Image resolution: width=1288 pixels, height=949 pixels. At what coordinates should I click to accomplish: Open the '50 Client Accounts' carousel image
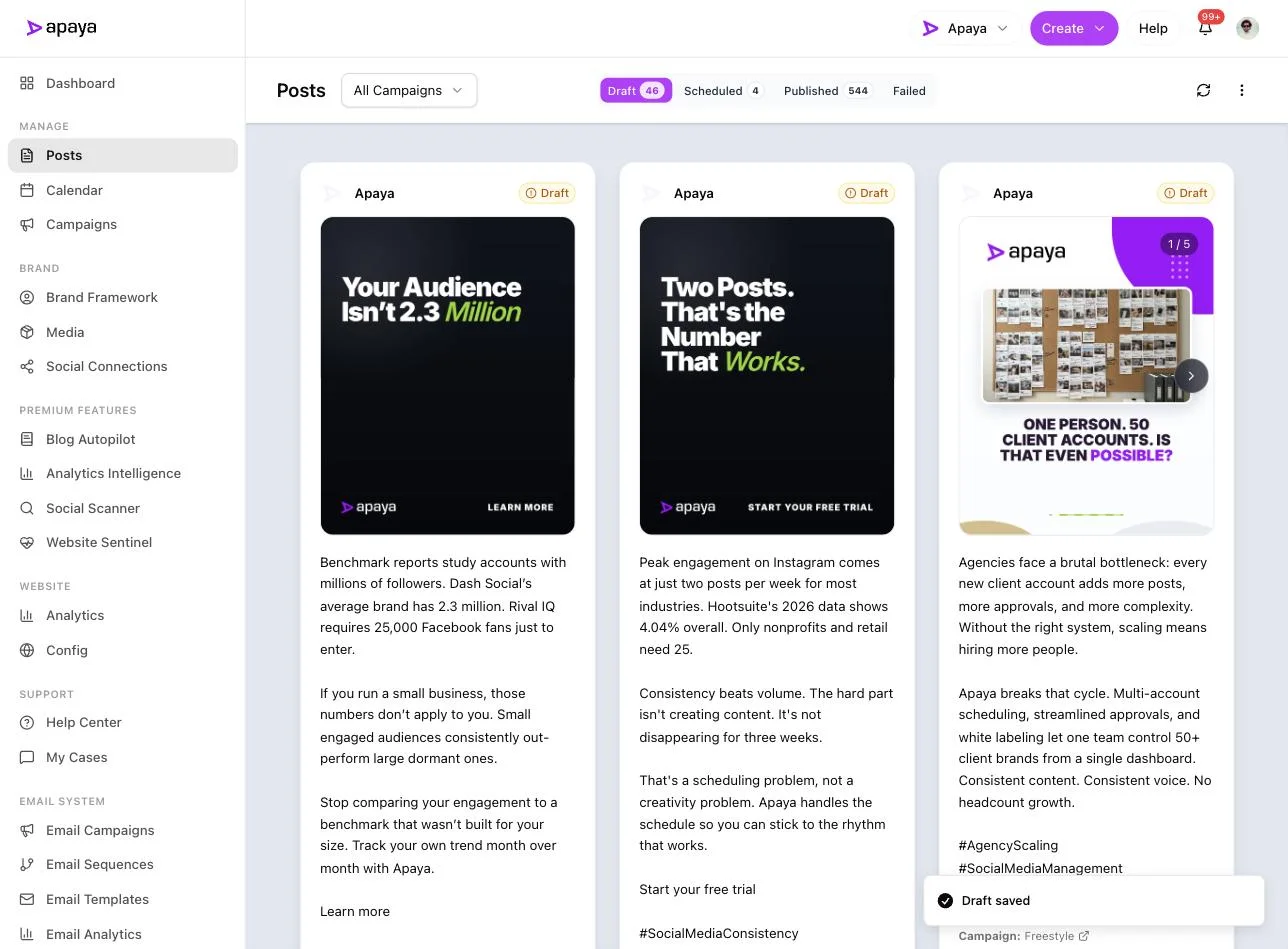pyautogui.click(x=1086, y=376)
